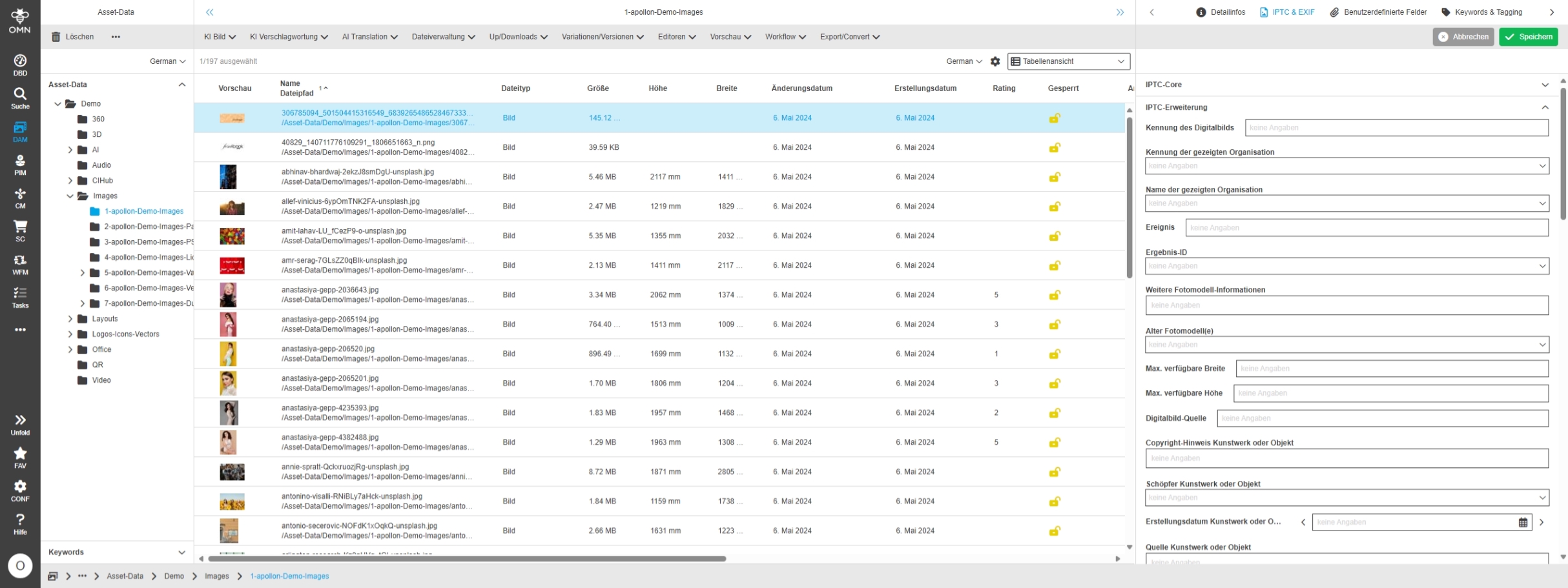The width and height of the screenshot is (1568, 588).
Task: Expand the Layouts folder in tree
Action: point(70,319)
